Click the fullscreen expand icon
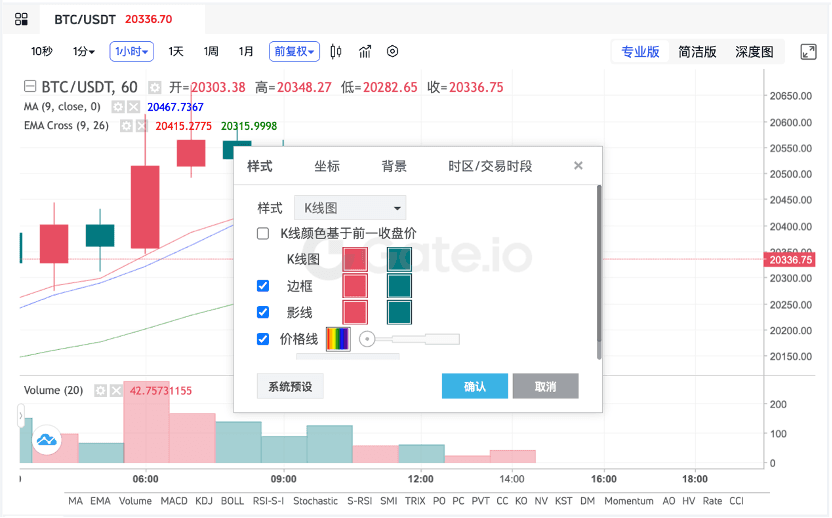The height and width of the screenshot is (518, 832). click(807, 52)
